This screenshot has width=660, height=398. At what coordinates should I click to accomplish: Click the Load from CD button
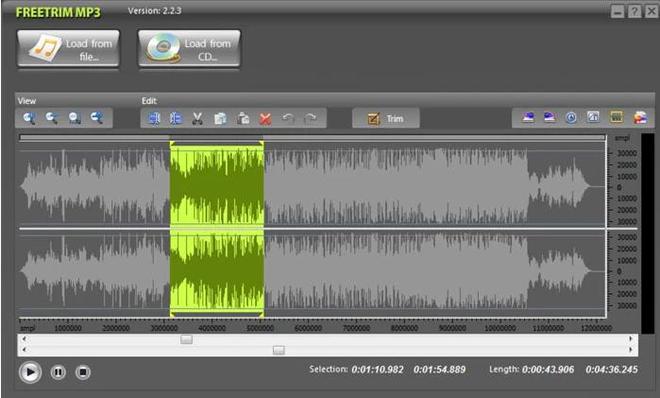pyautogui.click(x=189, y=48)
